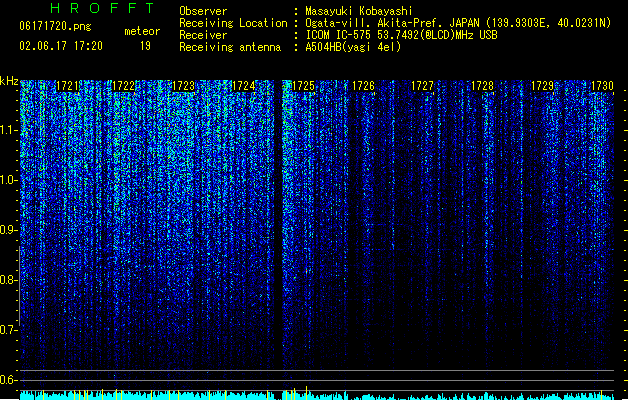Click the 1728 time marker
629x400 pixels.
[482, 86]
